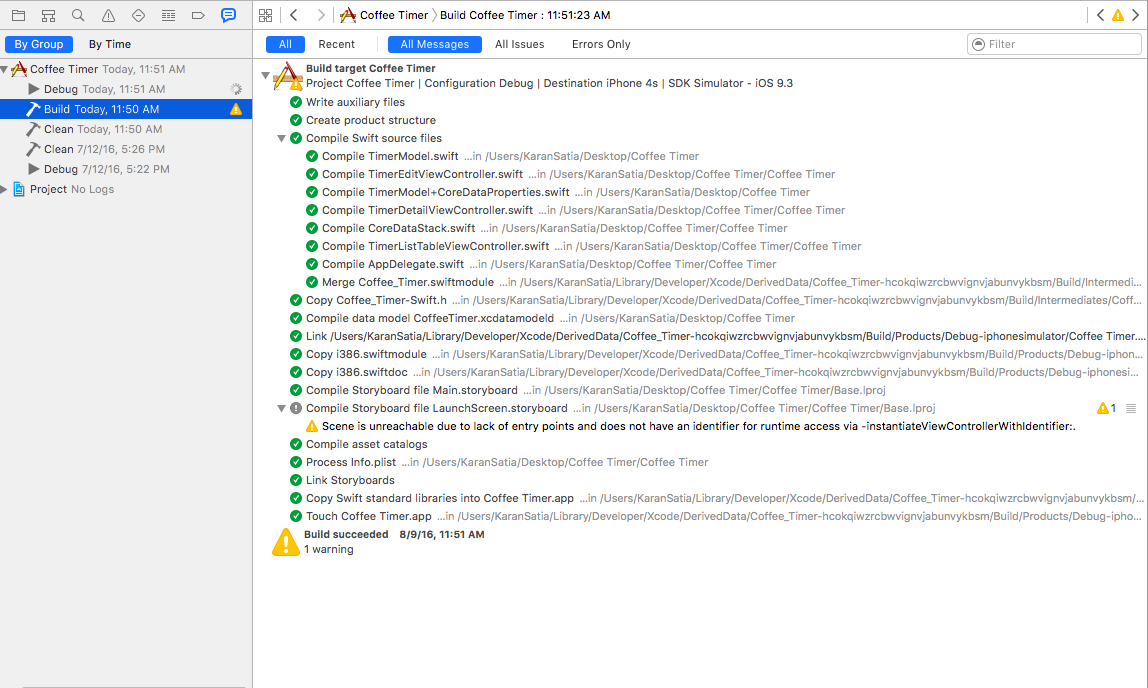Collapse the LaunchScreen.storyboard compile step
Screen dimensions: 1148x688
[x=281, y=408]
